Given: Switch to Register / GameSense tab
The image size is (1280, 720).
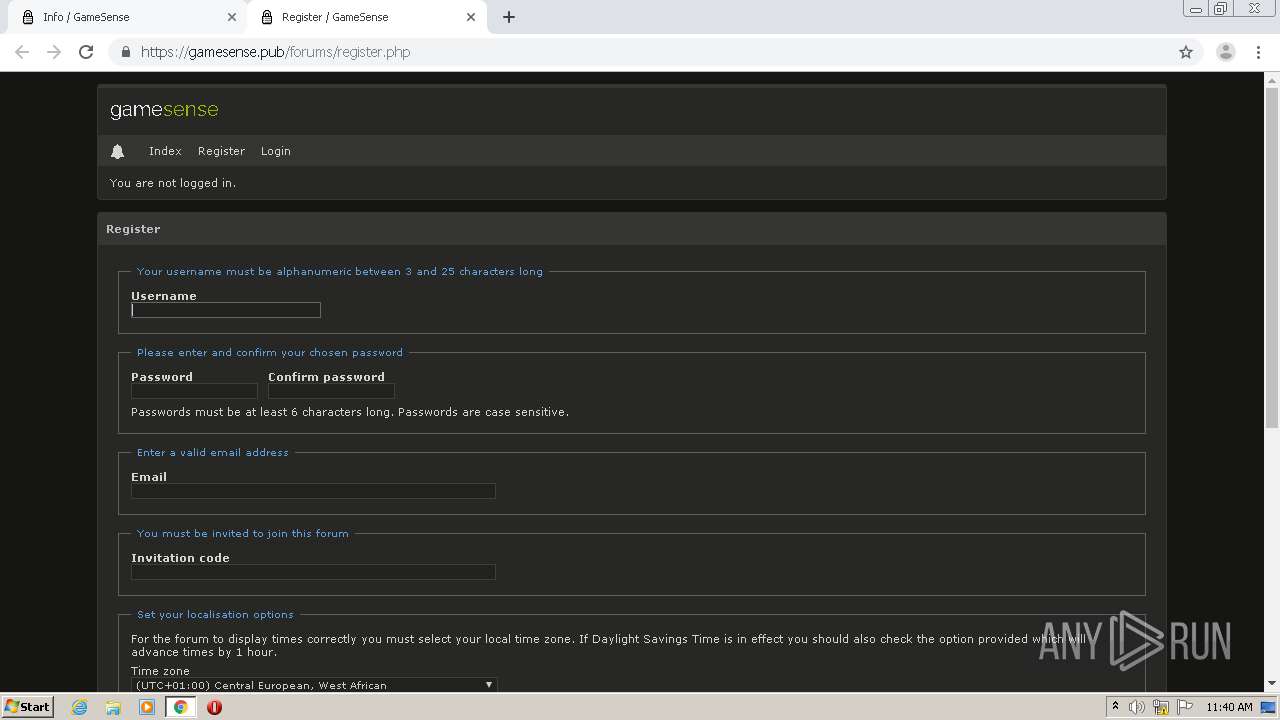Looking at the screenshot, I should tap(366, 17).
